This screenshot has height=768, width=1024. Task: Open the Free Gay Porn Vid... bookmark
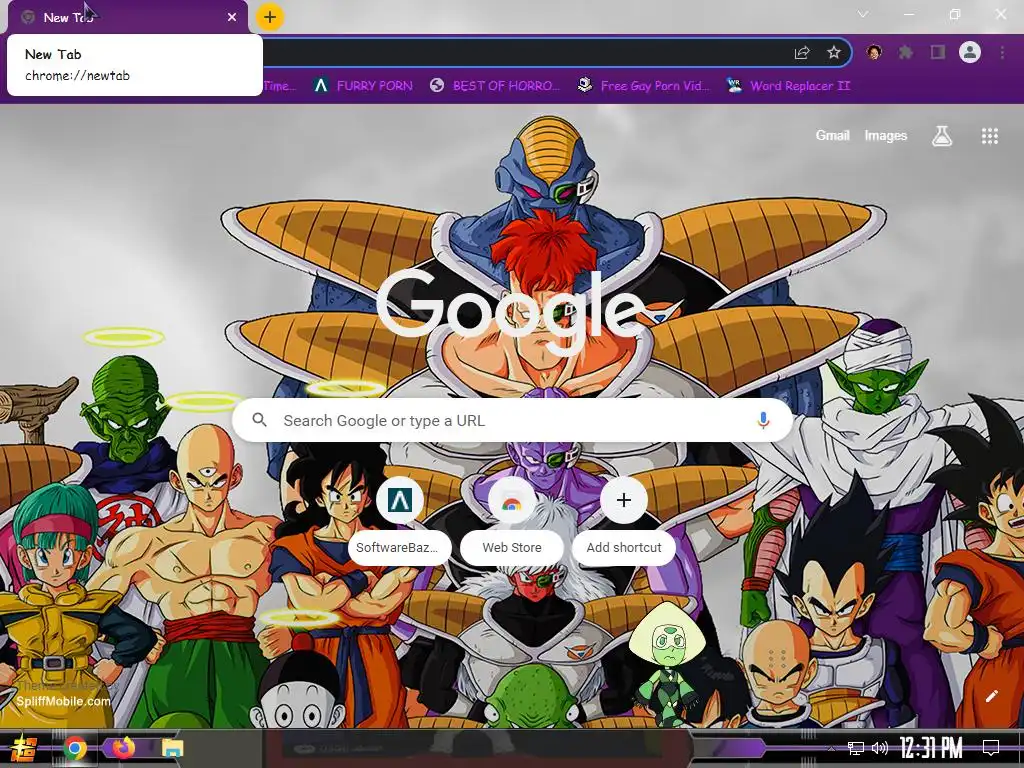coord(644,86)
